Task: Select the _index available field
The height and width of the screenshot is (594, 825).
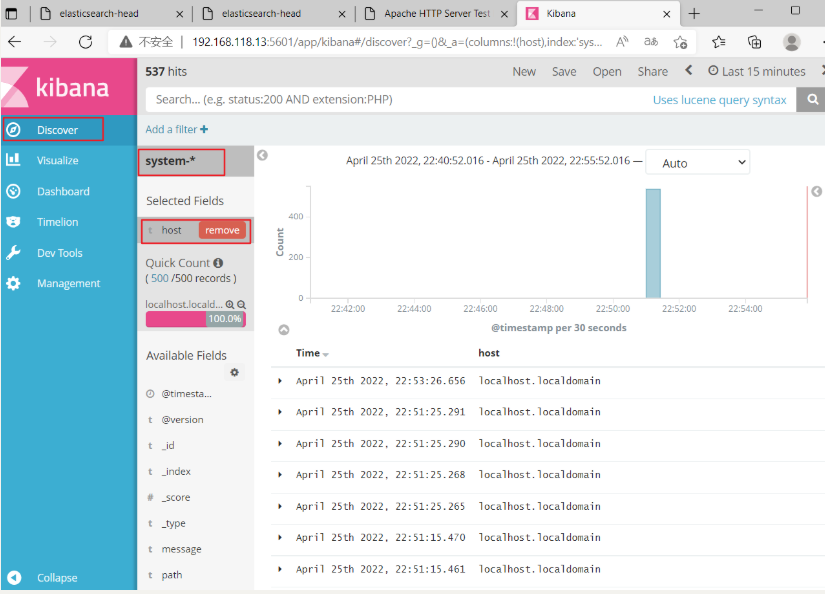Action: pyautogui.click(x=176, y=471)
